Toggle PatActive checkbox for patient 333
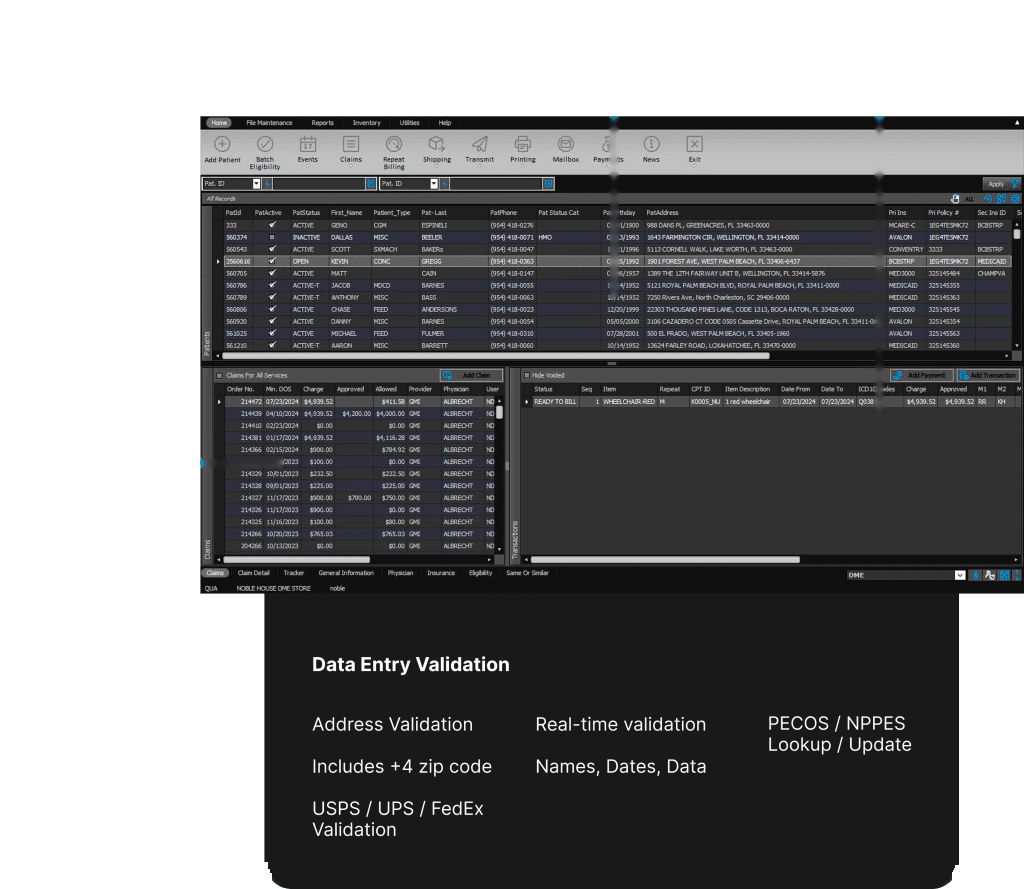This screenshot has width=1024, height=889. point(272,225)
